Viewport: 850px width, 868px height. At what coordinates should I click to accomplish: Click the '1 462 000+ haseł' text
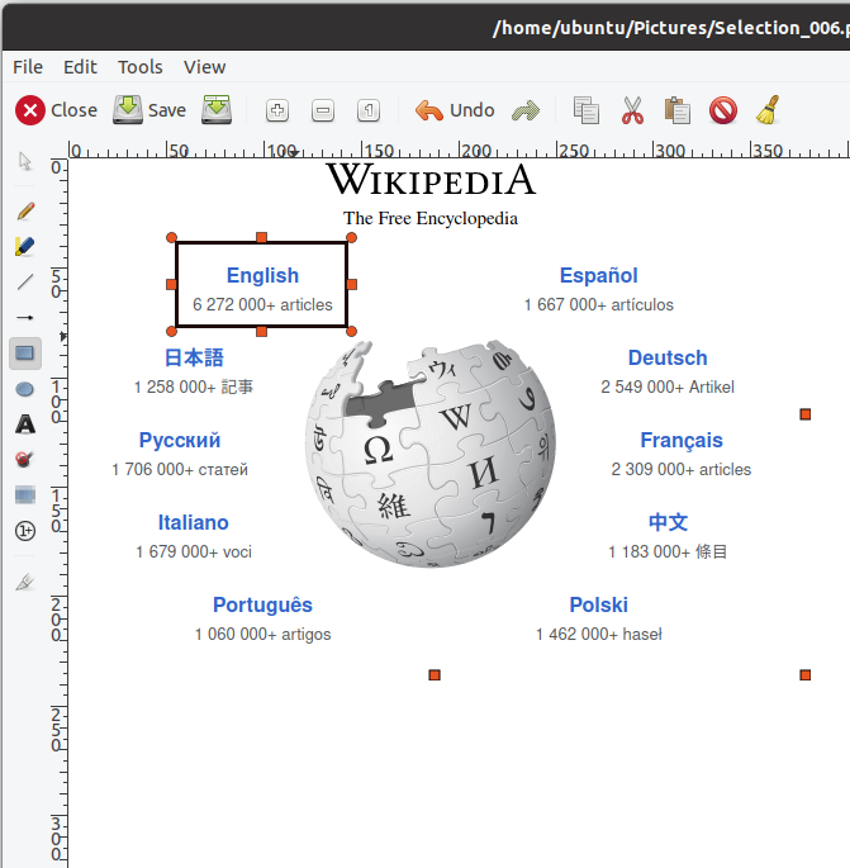tap(599, 634)
